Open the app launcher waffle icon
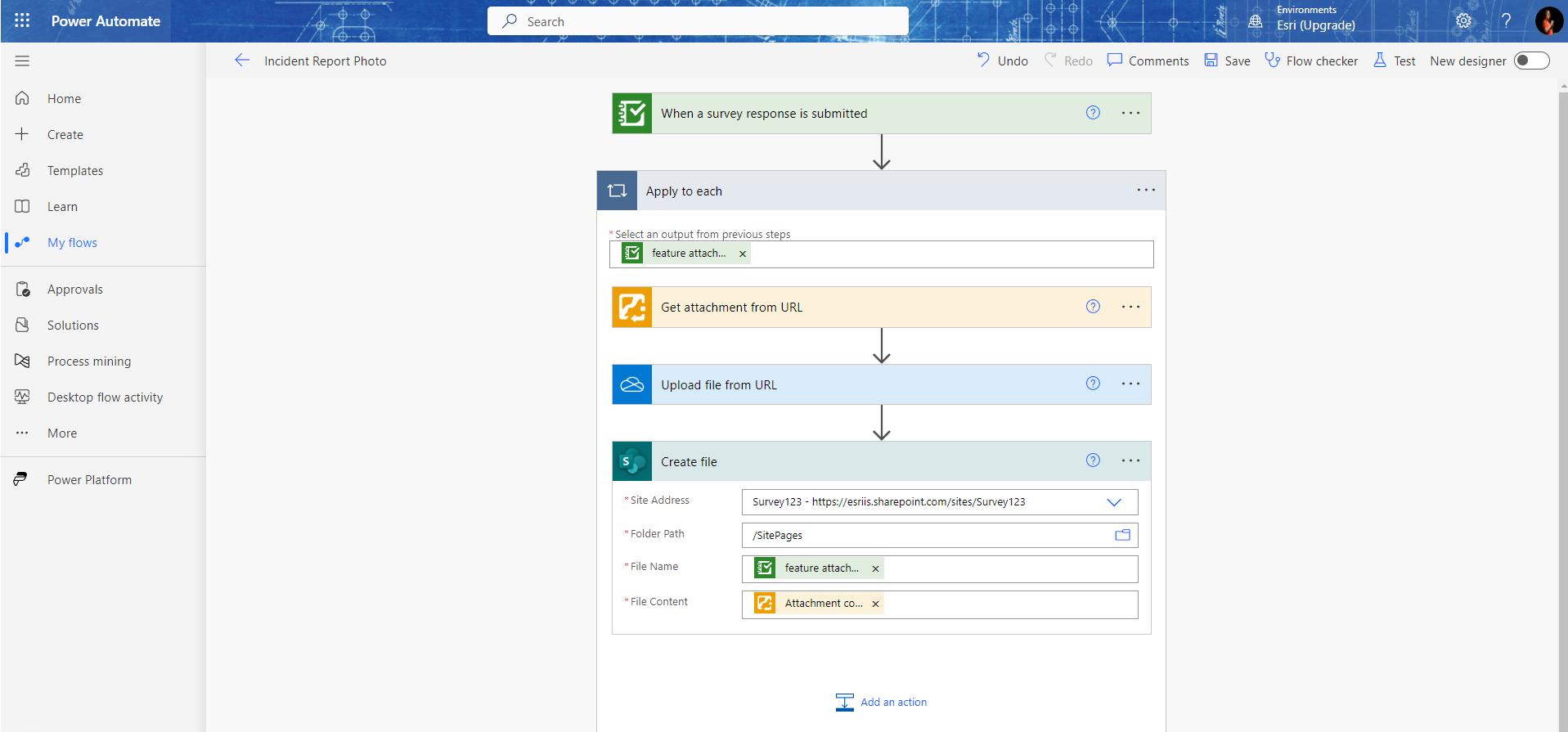The width and height of the screenshot is (1568, 732). pos(22,20)
